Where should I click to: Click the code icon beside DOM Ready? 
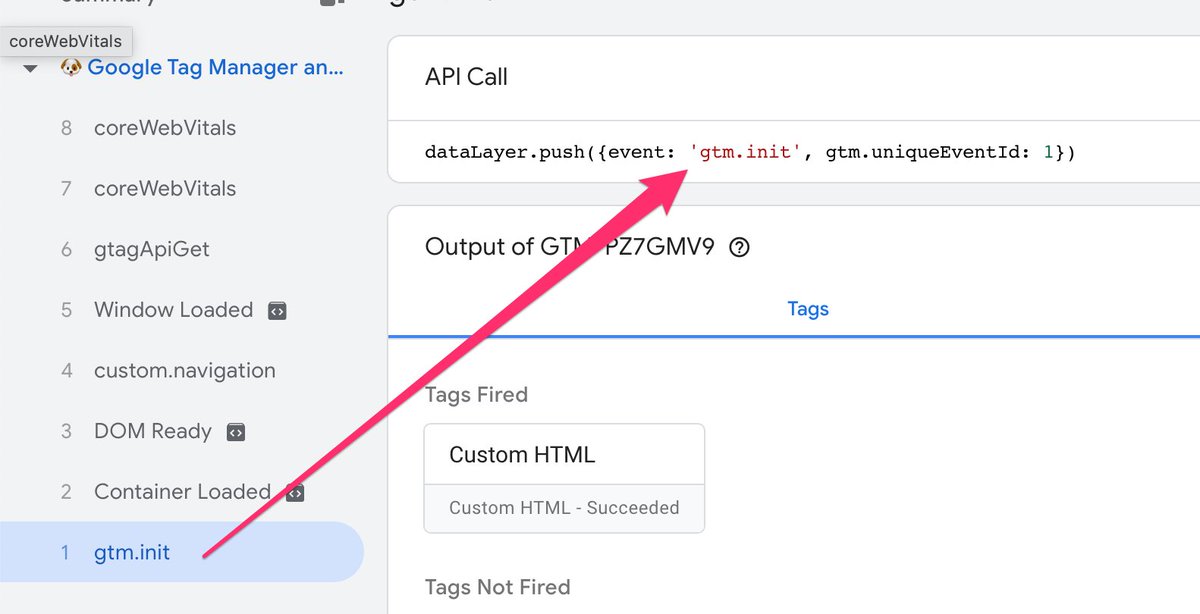pos(234,431)
